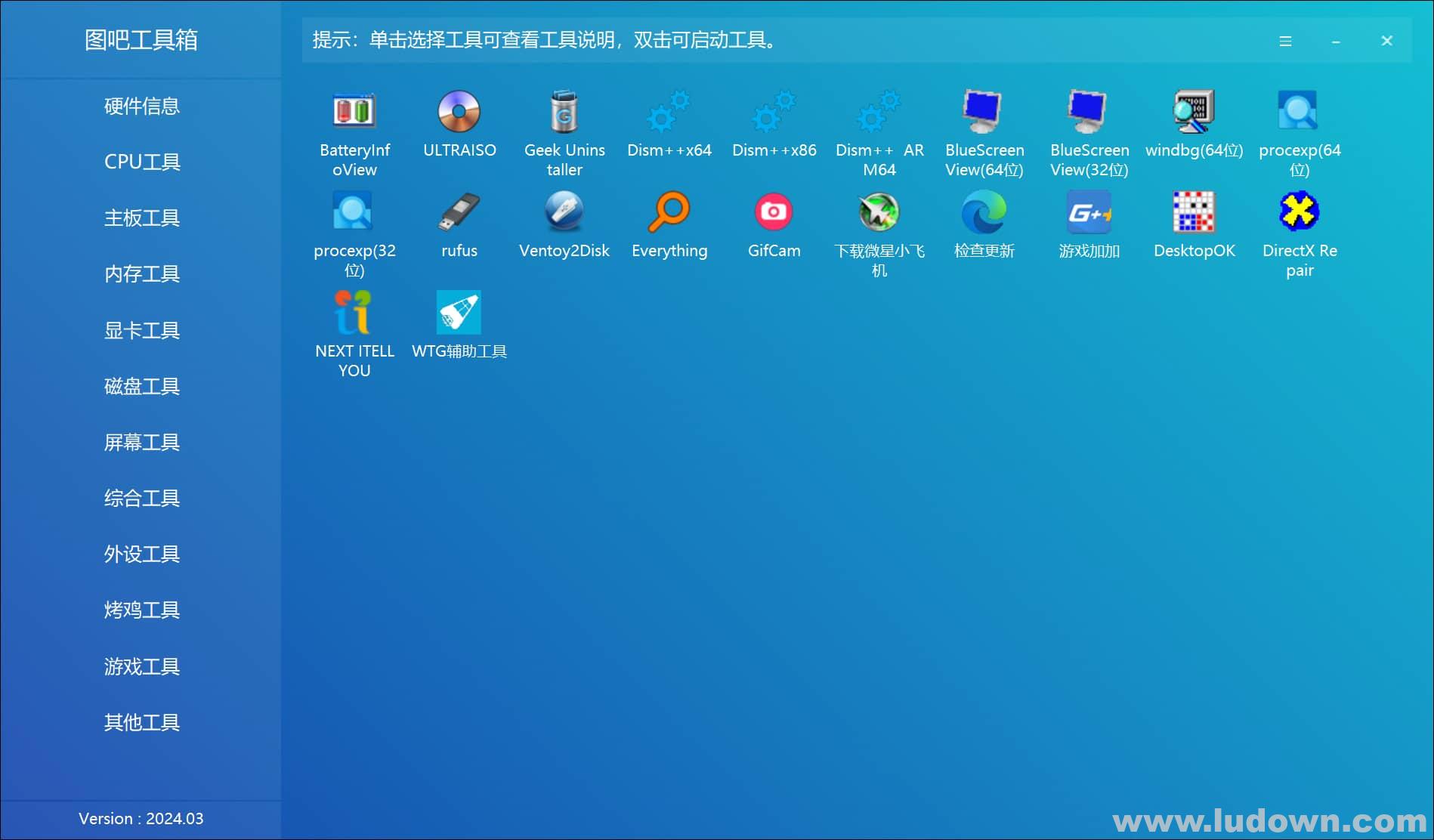The image size is (1434, 840).
Task: Click the 图吧工具箱 title text
Action: coord(141,39)
